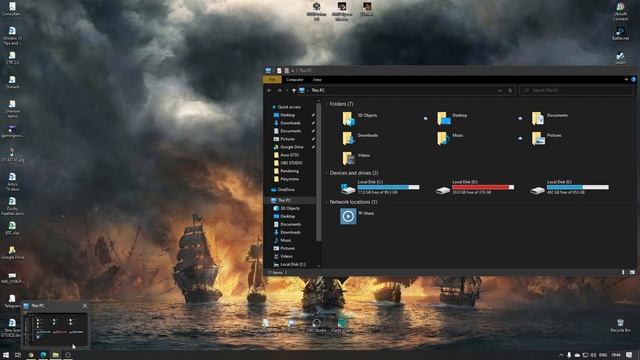Select the Local Disk (E:) drive icon
The image size is (640, 360).
[537, 190]
